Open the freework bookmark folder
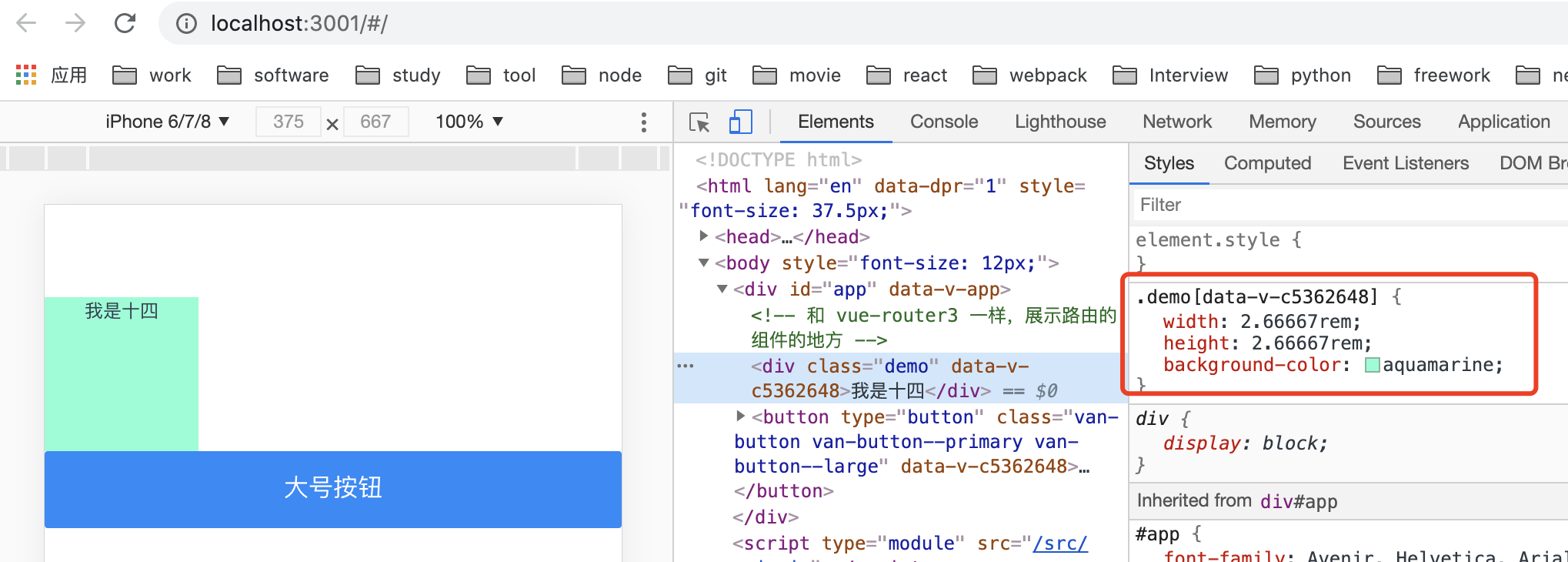This screenshot has width=1568, height=562. pyautogui.click(x=1433, y=75)
